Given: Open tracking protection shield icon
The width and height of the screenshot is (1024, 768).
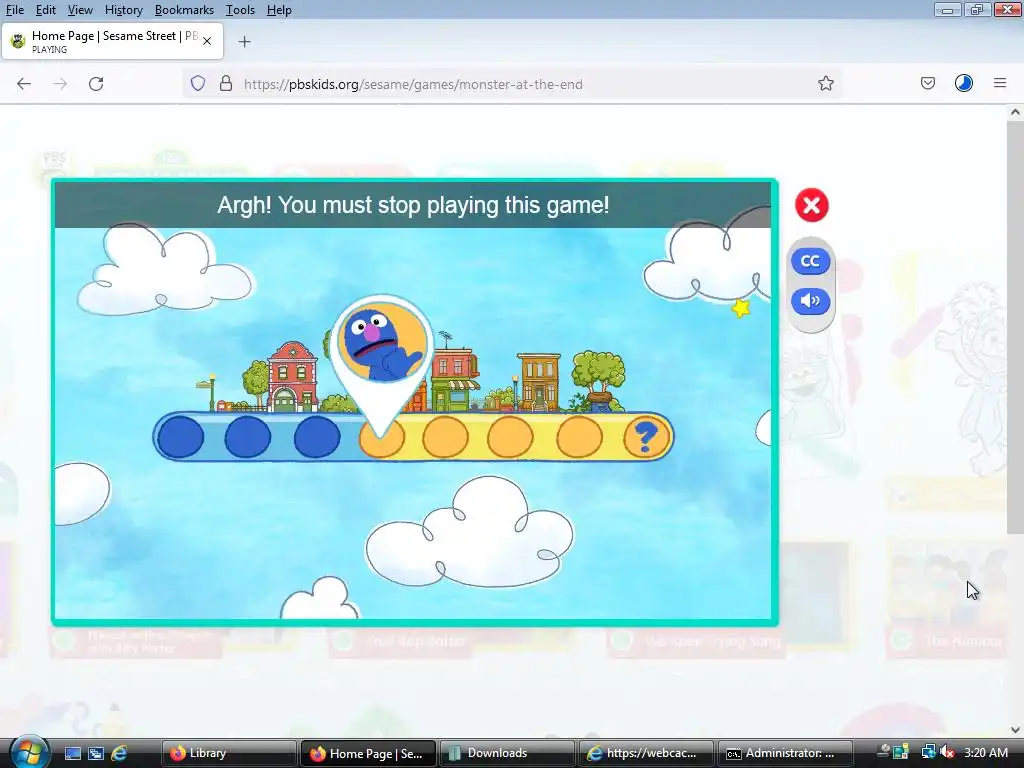Looking at the screenshot, I should (198, 84).
